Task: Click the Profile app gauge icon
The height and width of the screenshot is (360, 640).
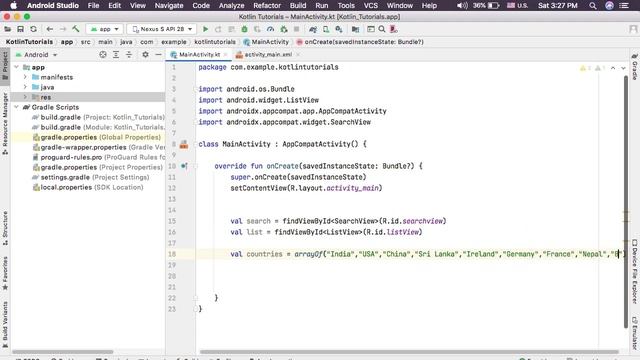Action: (x=270, y=29)
